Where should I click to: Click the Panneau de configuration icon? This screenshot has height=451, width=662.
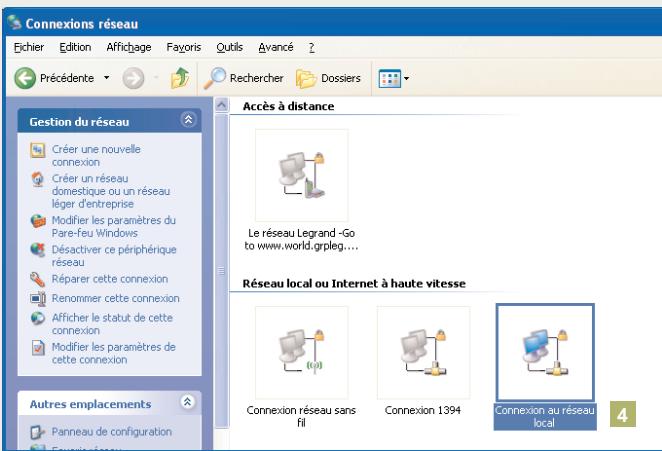(x=38, y=432)
